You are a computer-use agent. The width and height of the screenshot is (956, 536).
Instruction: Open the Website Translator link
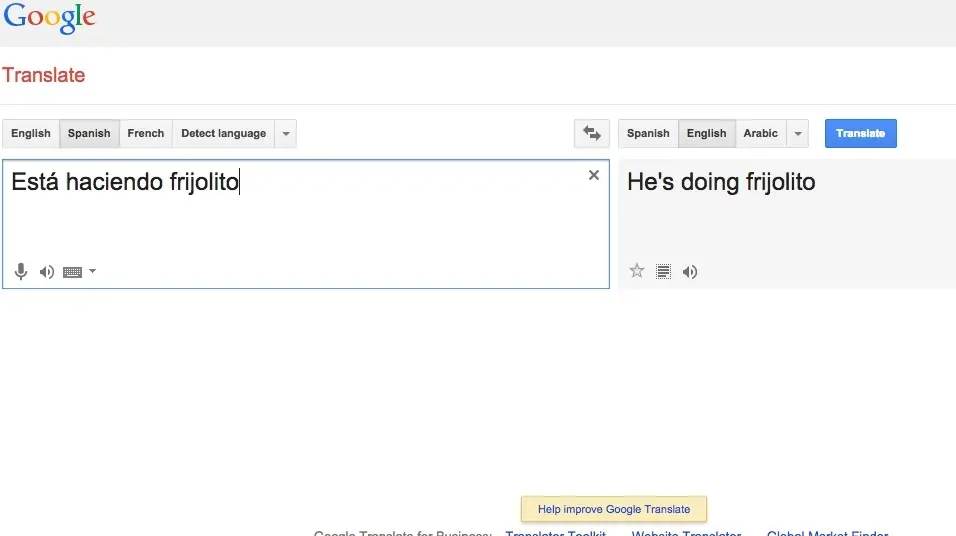tap(687, 532)
